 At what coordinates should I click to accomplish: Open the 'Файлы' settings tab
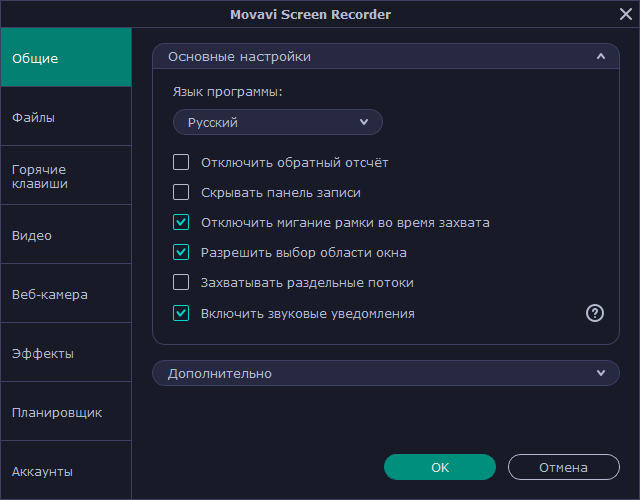tap(65, 117)
